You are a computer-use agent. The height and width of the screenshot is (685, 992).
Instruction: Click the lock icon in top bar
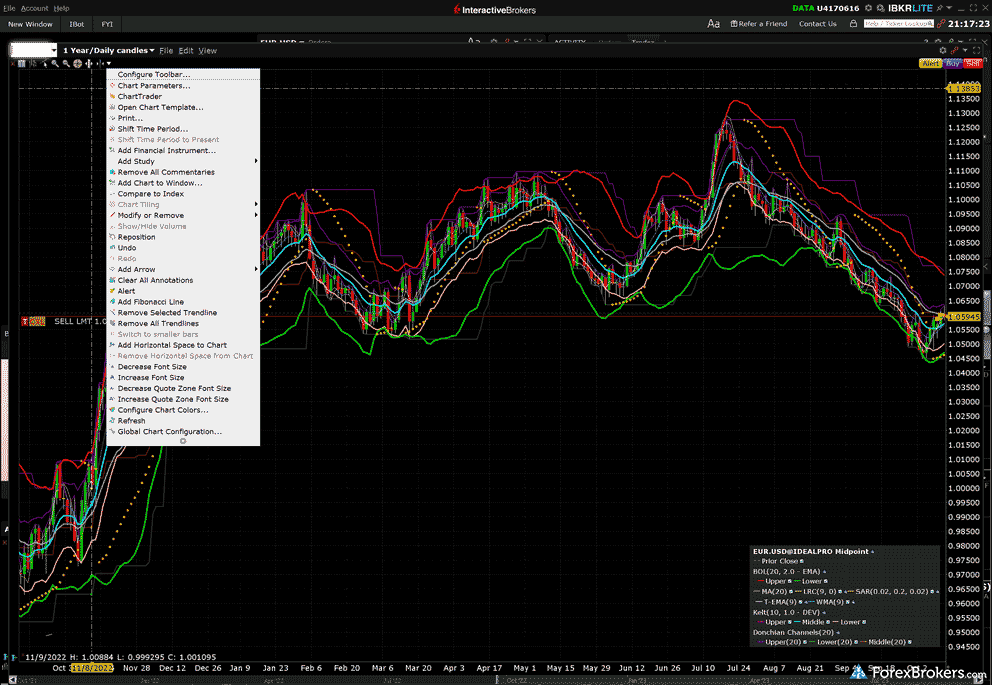[853, 23]
